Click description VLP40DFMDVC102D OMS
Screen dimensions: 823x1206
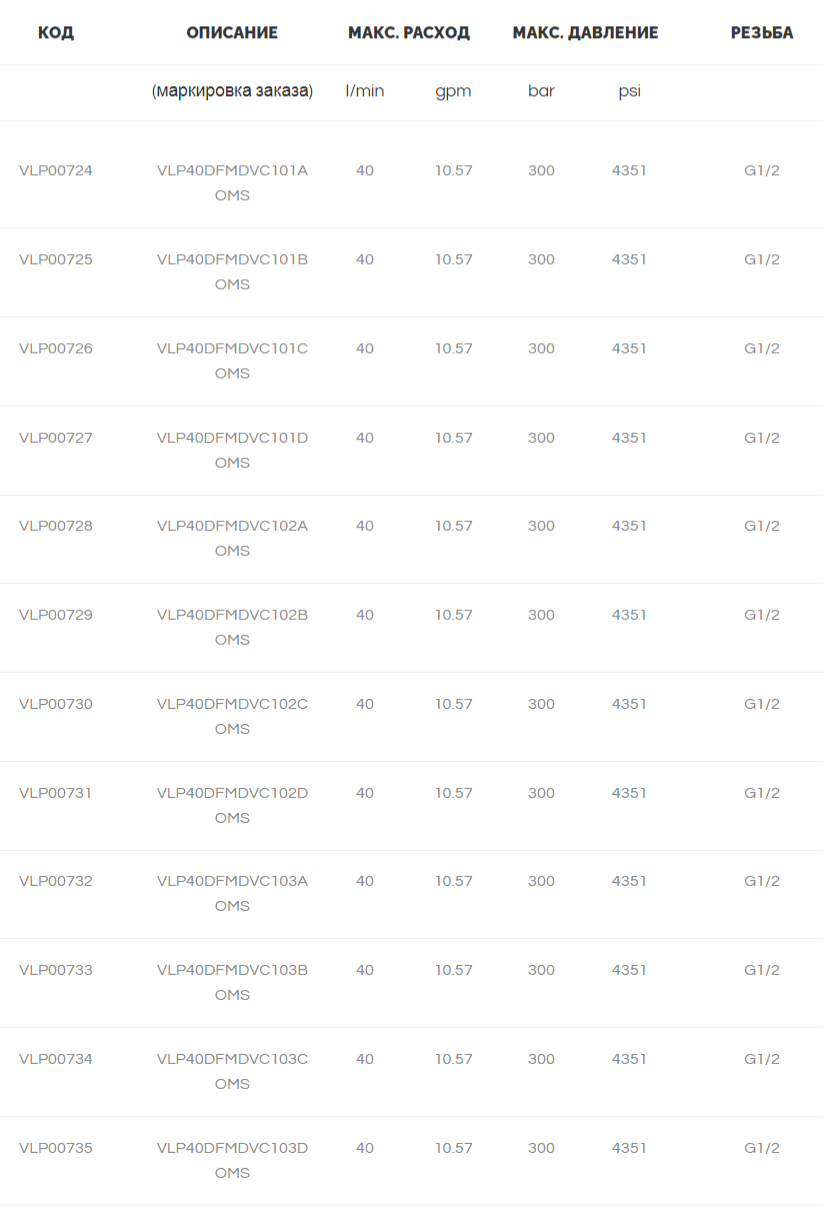click(232, 805)
